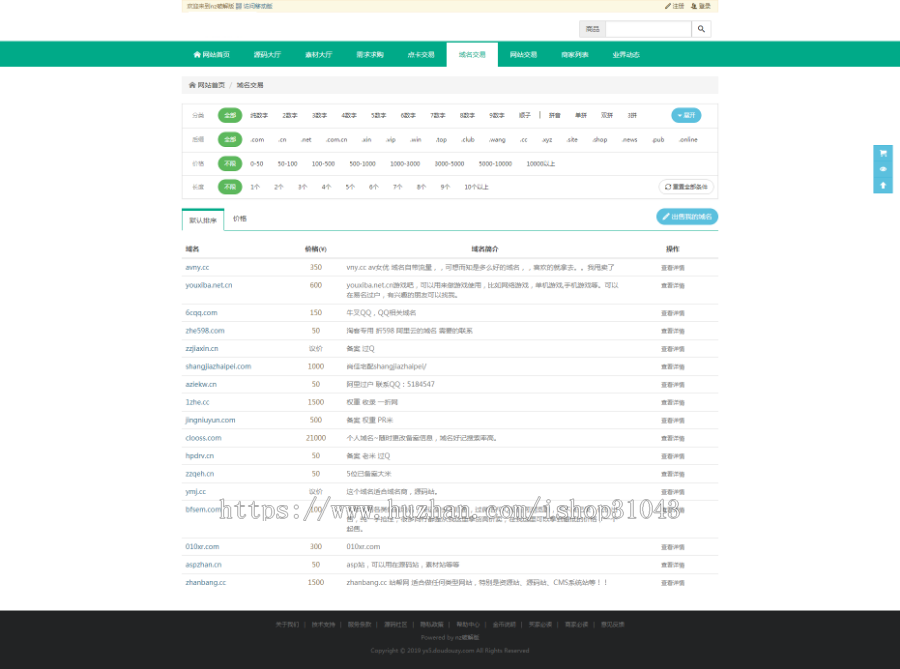This screenshot has width=900, height=669.
Task: Open the 需求求购 nav item
Action: click(370, 55)
